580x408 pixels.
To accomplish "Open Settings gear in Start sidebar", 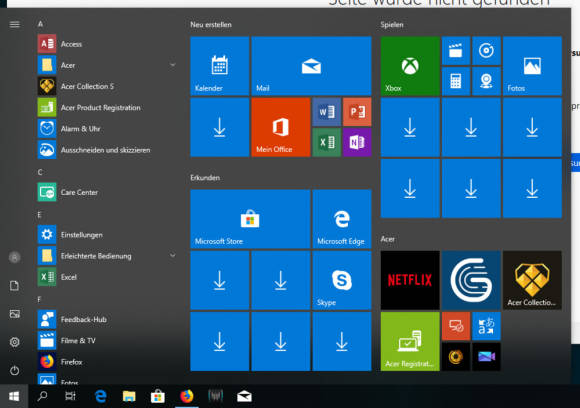I will [14, 342].
